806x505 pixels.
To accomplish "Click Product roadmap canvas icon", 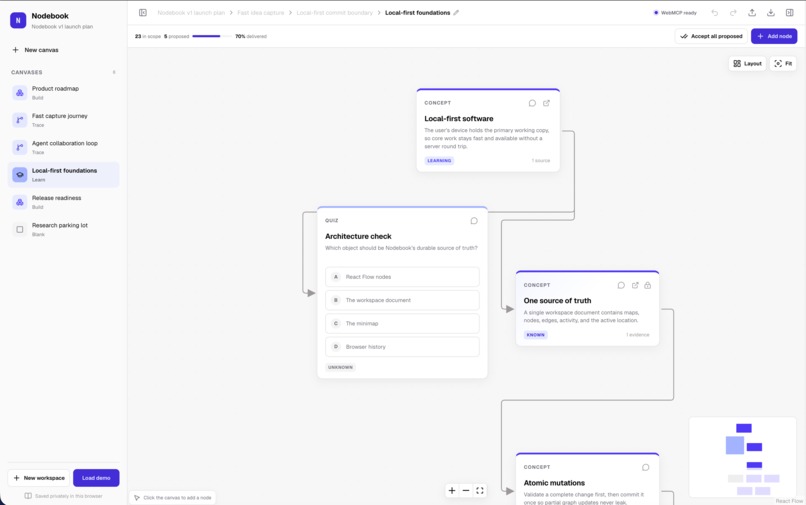I will click(x=20, y=93).
